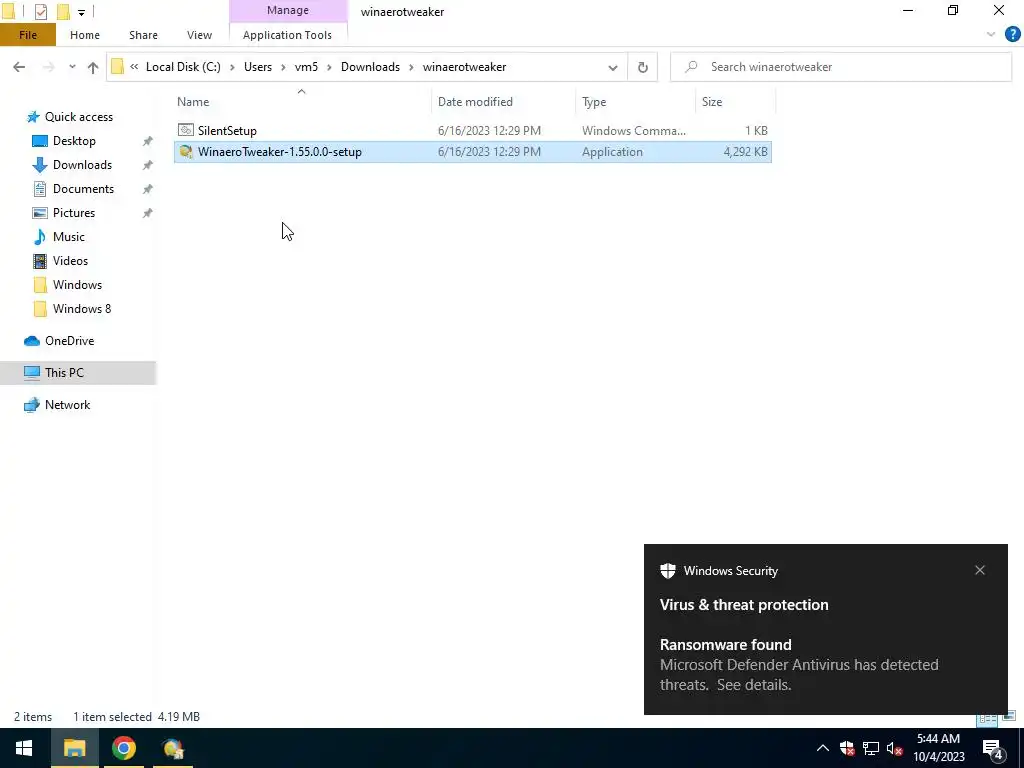Open Documents in the navigation pane
This screenshot has width=1024, height=768.
[83, 189]
